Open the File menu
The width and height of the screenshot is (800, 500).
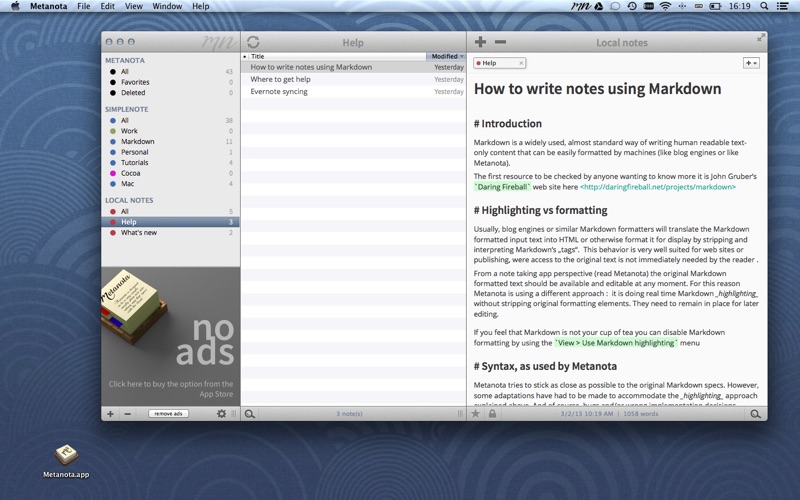[x=84, y=6]
